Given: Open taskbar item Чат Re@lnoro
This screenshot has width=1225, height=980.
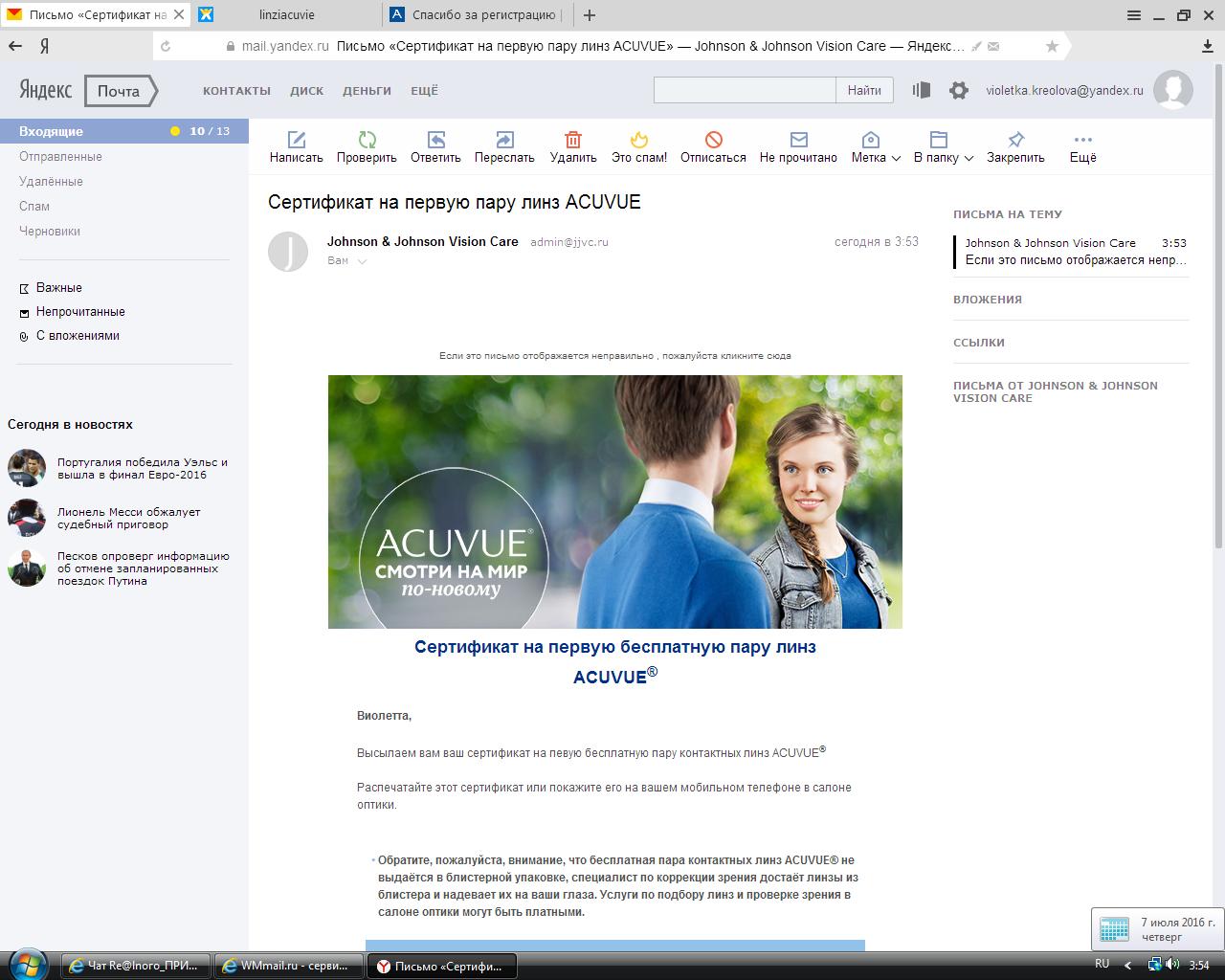Looking at the screenshot, I should [x=136, y=966].
